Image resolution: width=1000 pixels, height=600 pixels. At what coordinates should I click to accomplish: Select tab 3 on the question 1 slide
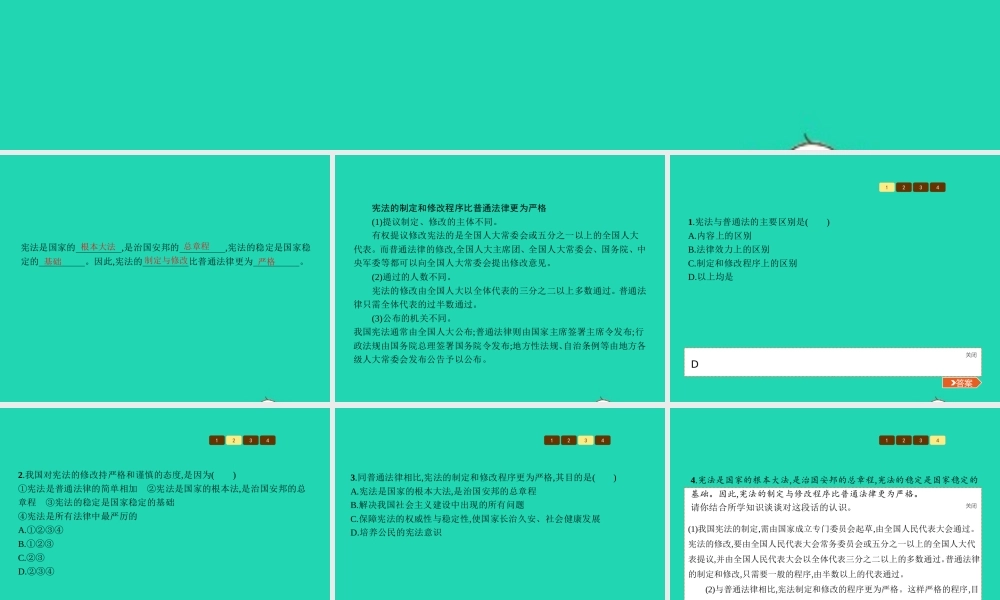(920, 187)
